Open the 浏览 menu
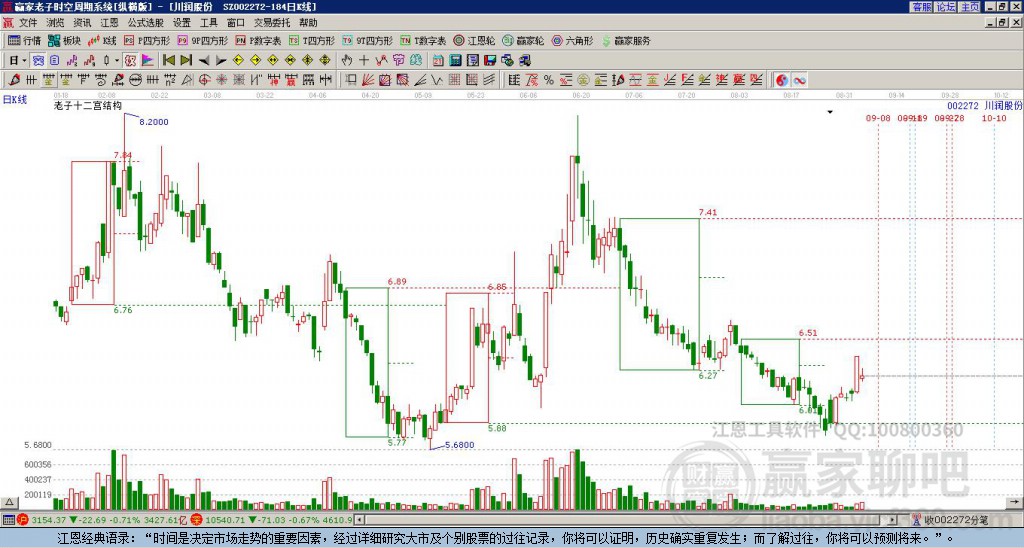This screenshot has width=1024, height=548. [55, 23]
